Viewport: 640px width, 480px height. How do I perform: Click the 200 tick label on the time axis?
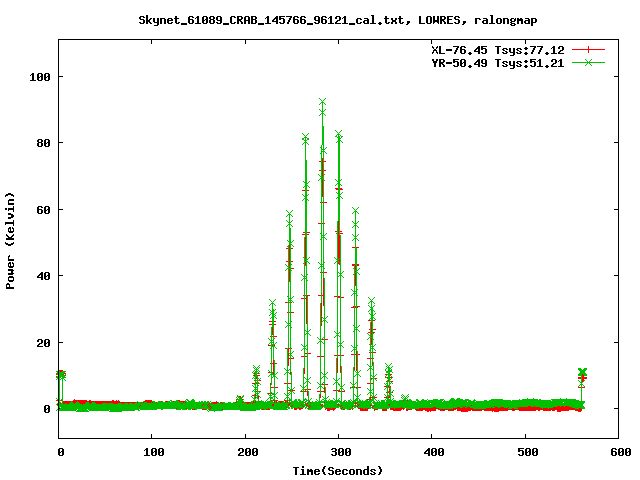click(x=245, y=453)
